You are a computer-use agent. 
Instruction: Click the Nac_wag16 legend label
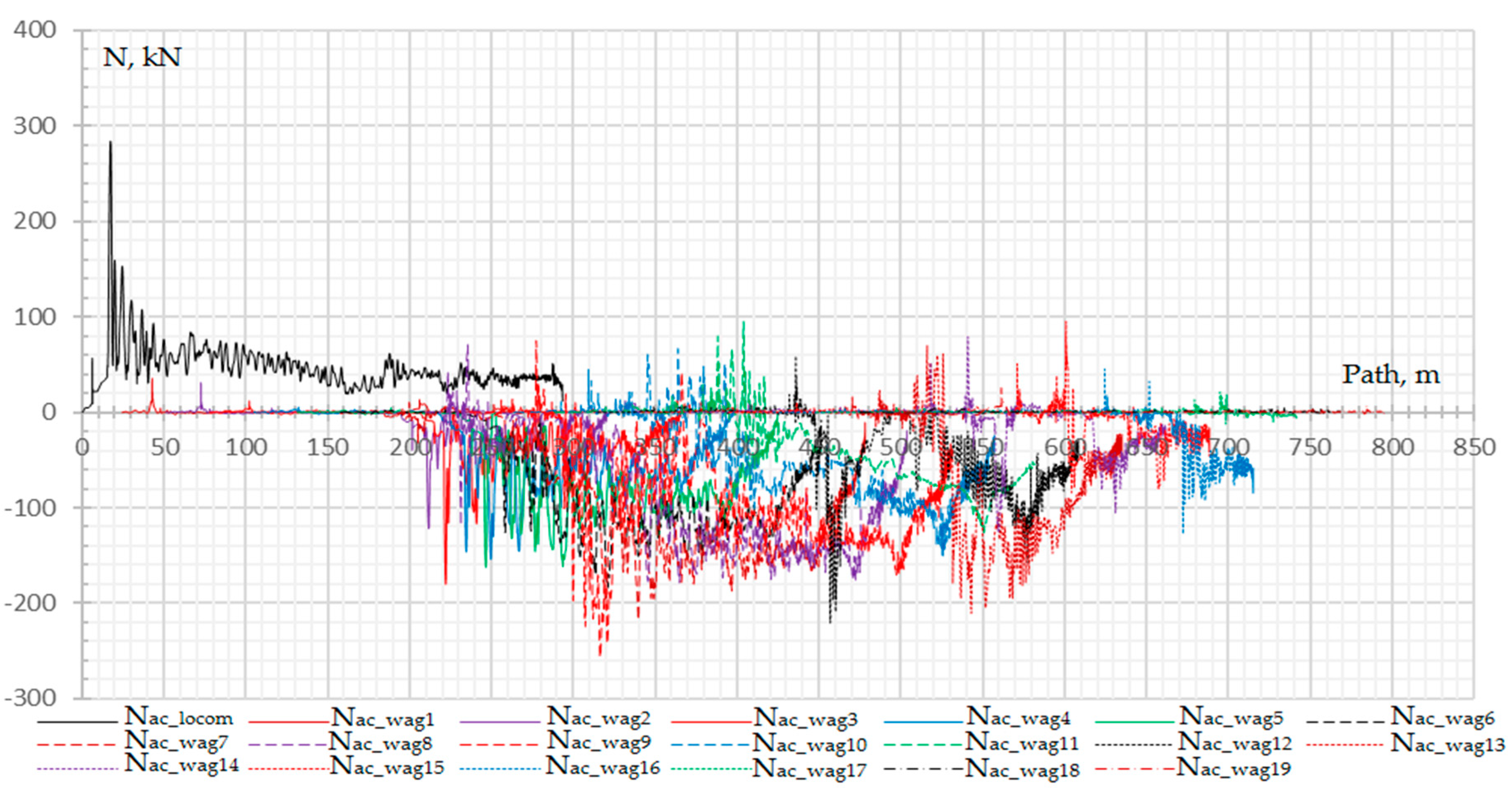(x=603, y=767)
